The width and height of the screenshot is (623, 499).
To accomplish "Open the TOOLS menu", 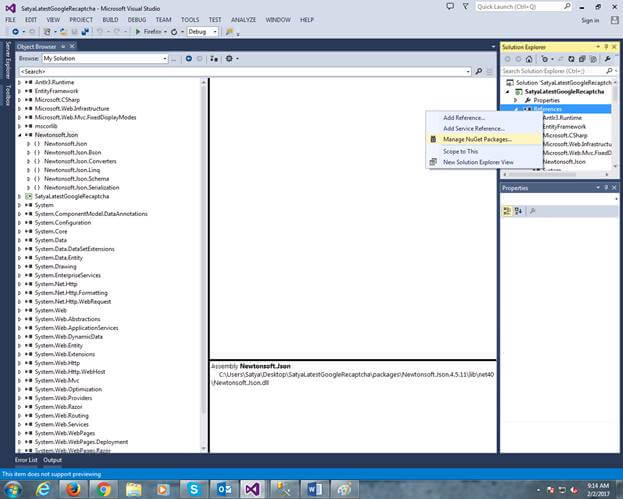I will 190,20.
